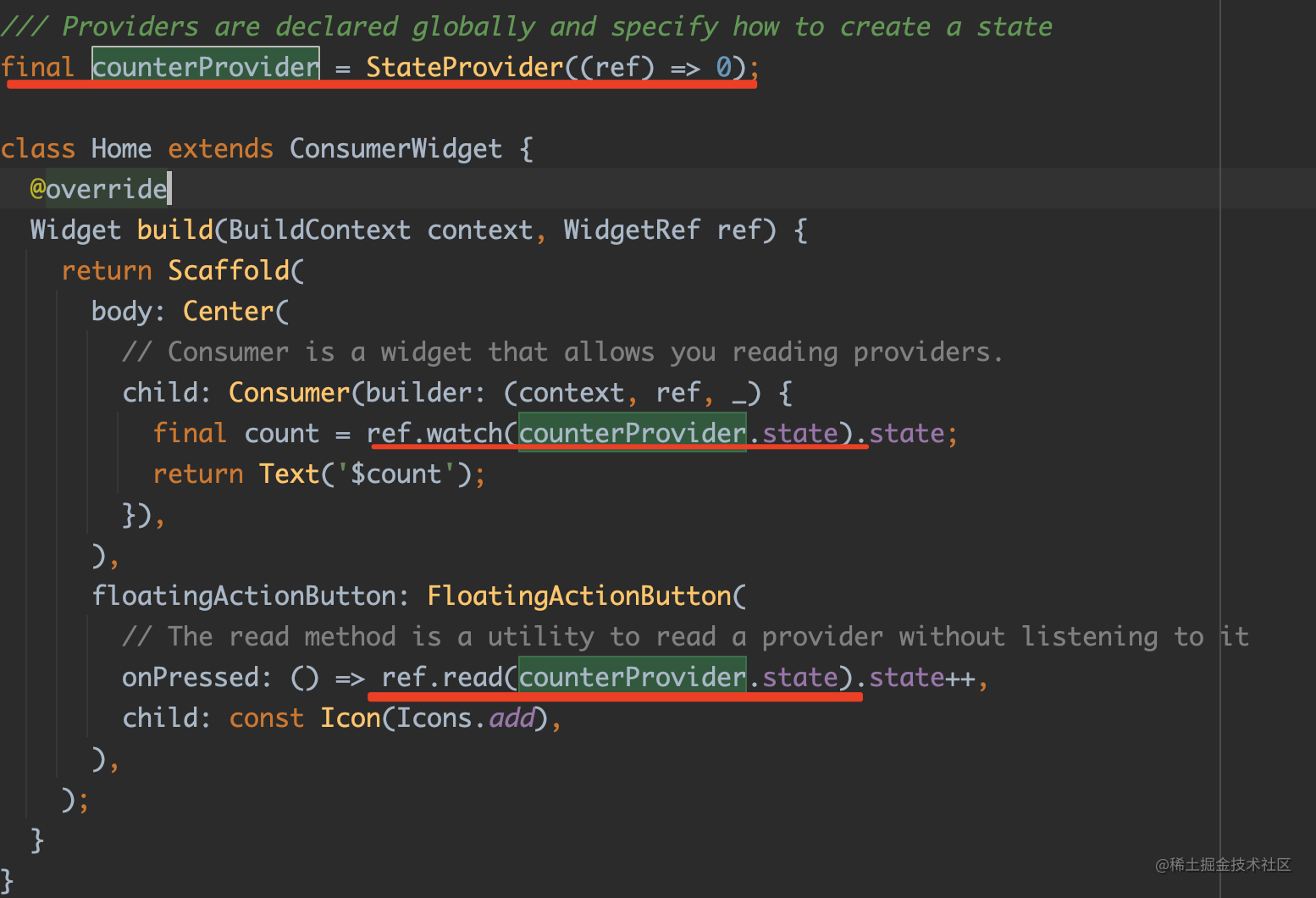The width and height of the screenshot is (1316, 898).
Task: Click the Center widget in body
Action: point(229,311)
